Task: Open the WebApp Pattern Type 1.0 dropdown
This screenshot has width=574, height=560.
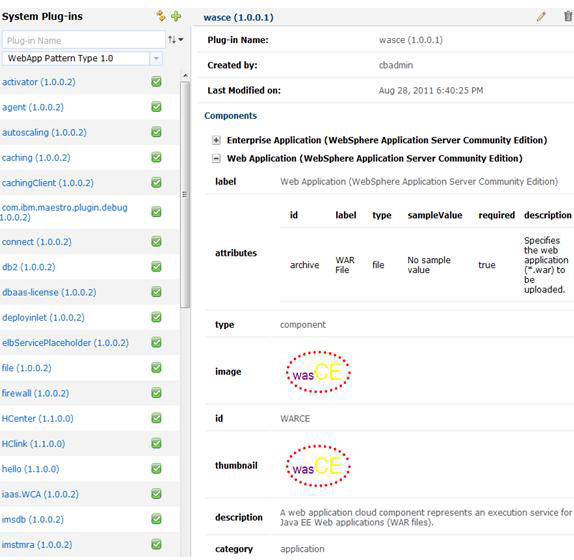Action: [156, 58]
